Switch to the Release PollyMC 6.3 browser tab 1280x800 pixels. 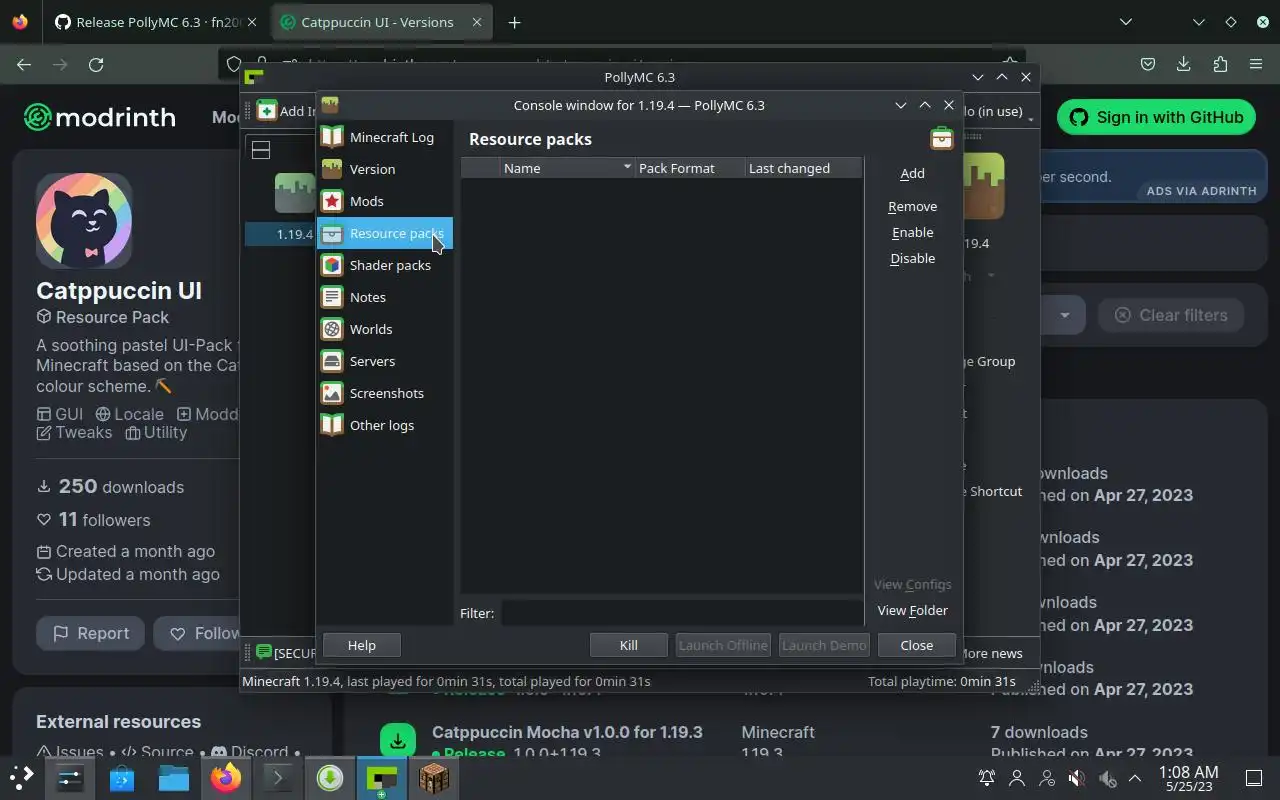[156, 22]
